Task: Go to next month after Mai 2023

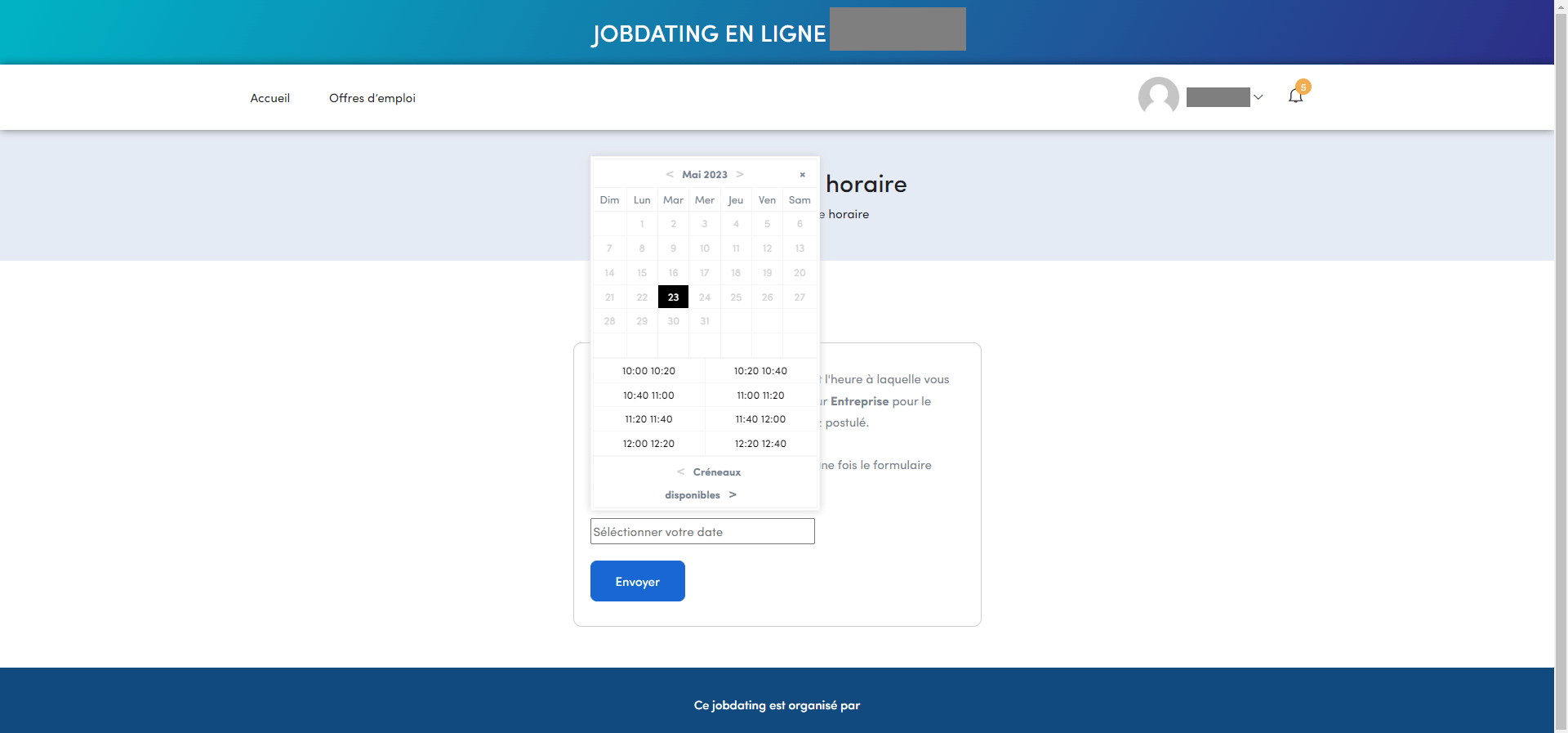Action: pyautogui.click(x=740, y=175)
